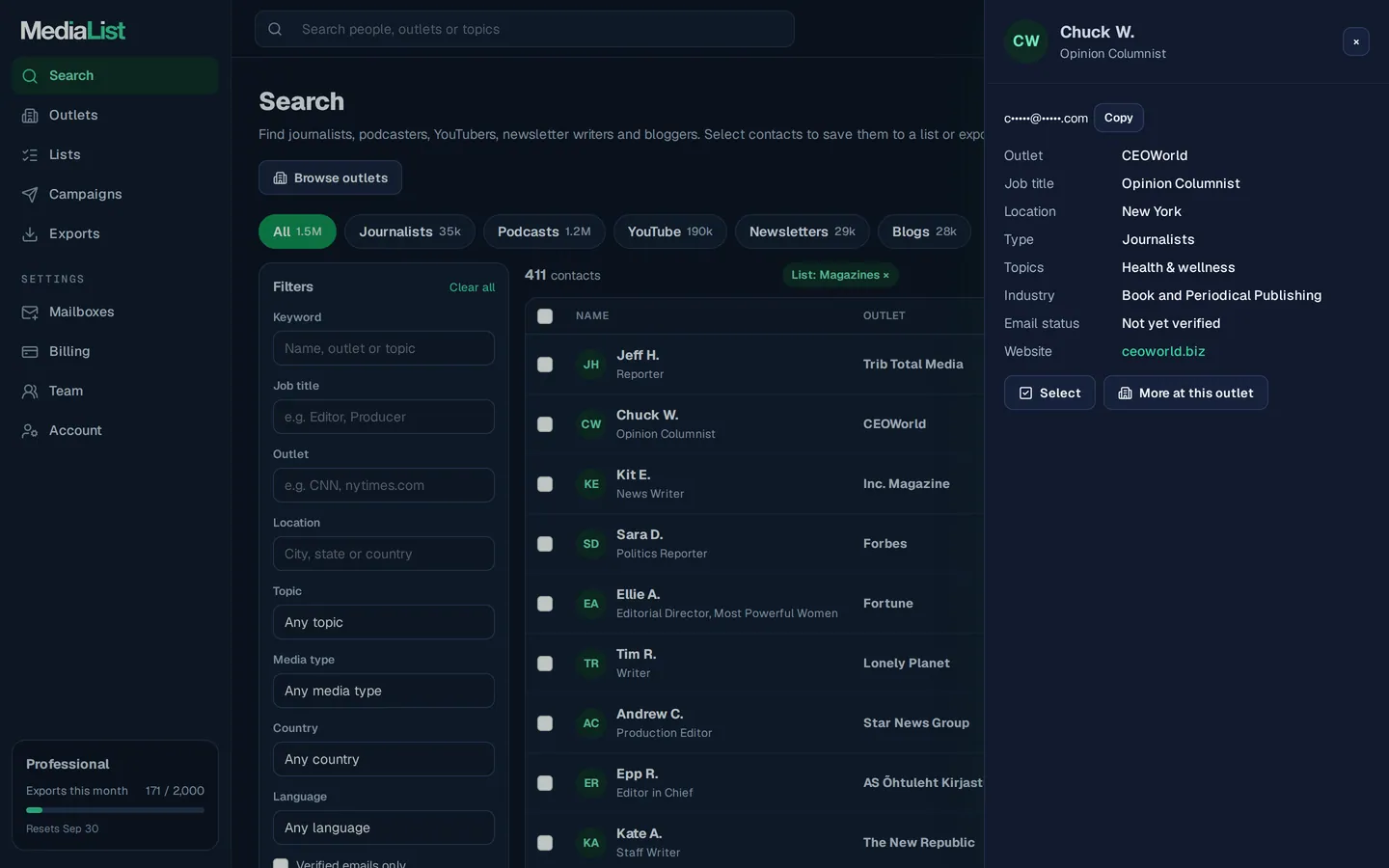Click the EA avatar for Ellie A.
The image size is (1389, 868).
click(x=591, y=604)
